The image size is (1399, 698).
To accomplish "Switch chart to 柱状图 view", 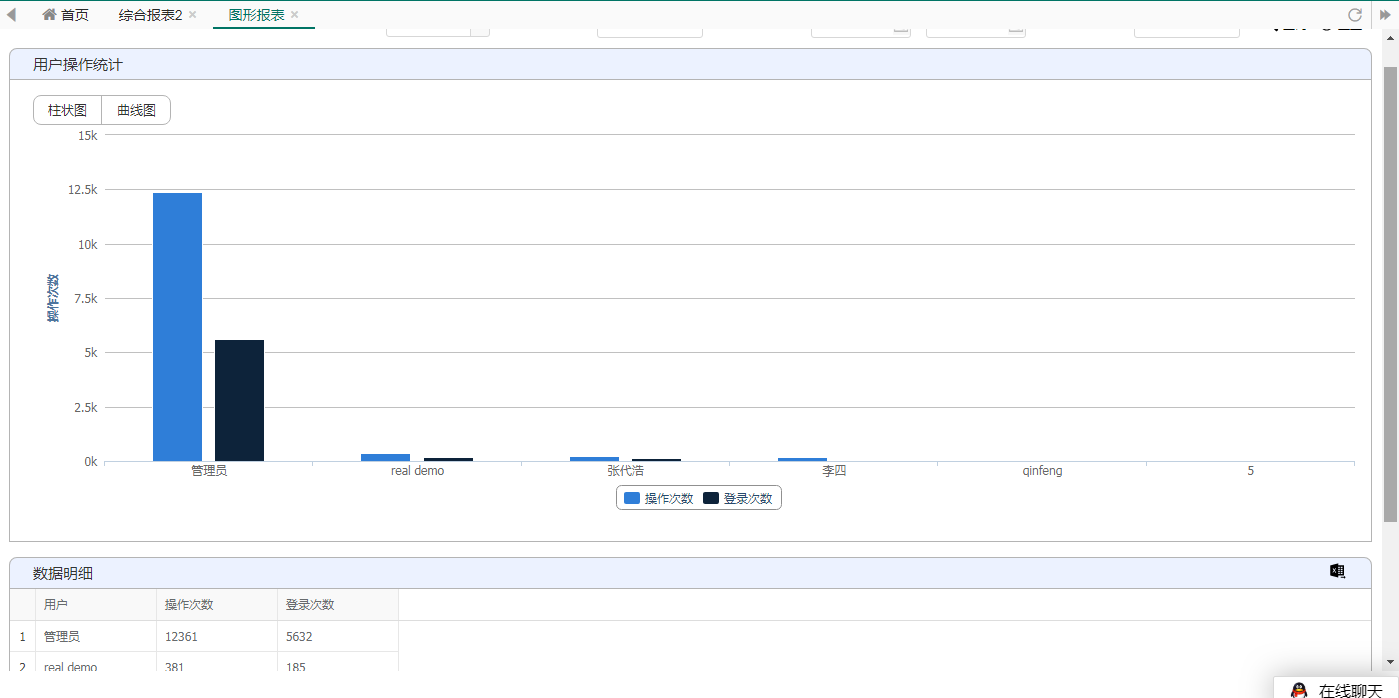I will pyautogui.click(x=67, y=110).
